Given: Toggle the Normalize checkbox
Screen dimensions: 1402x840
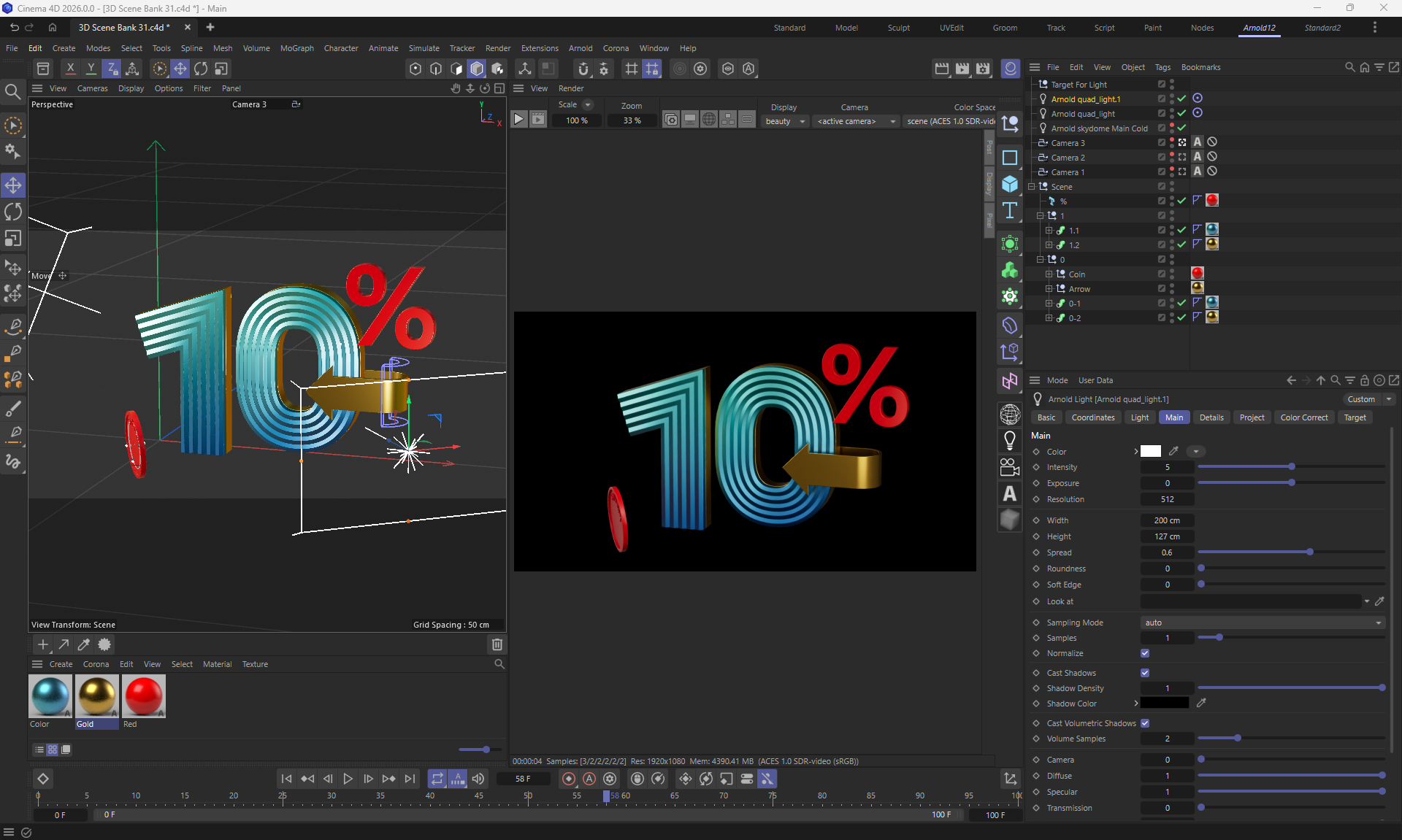Looking at the screenshot, I should pyautogui.click(x=1145, y=653).
